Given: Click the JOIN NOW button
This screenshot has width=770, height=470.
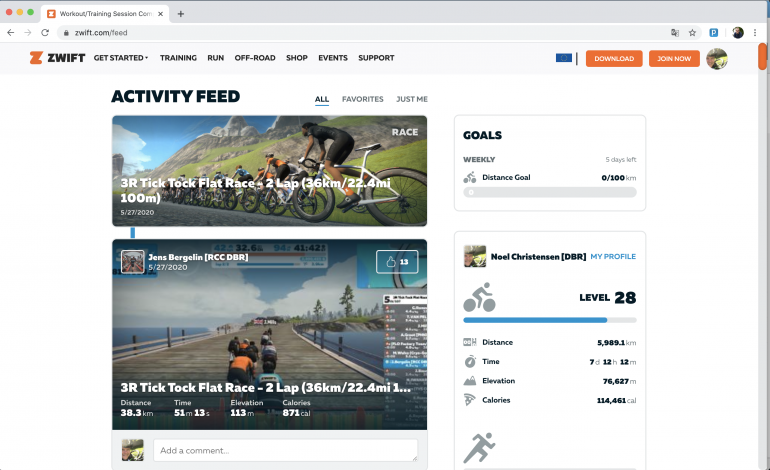Looking at the screenshot, I should [x=674, y=58].
